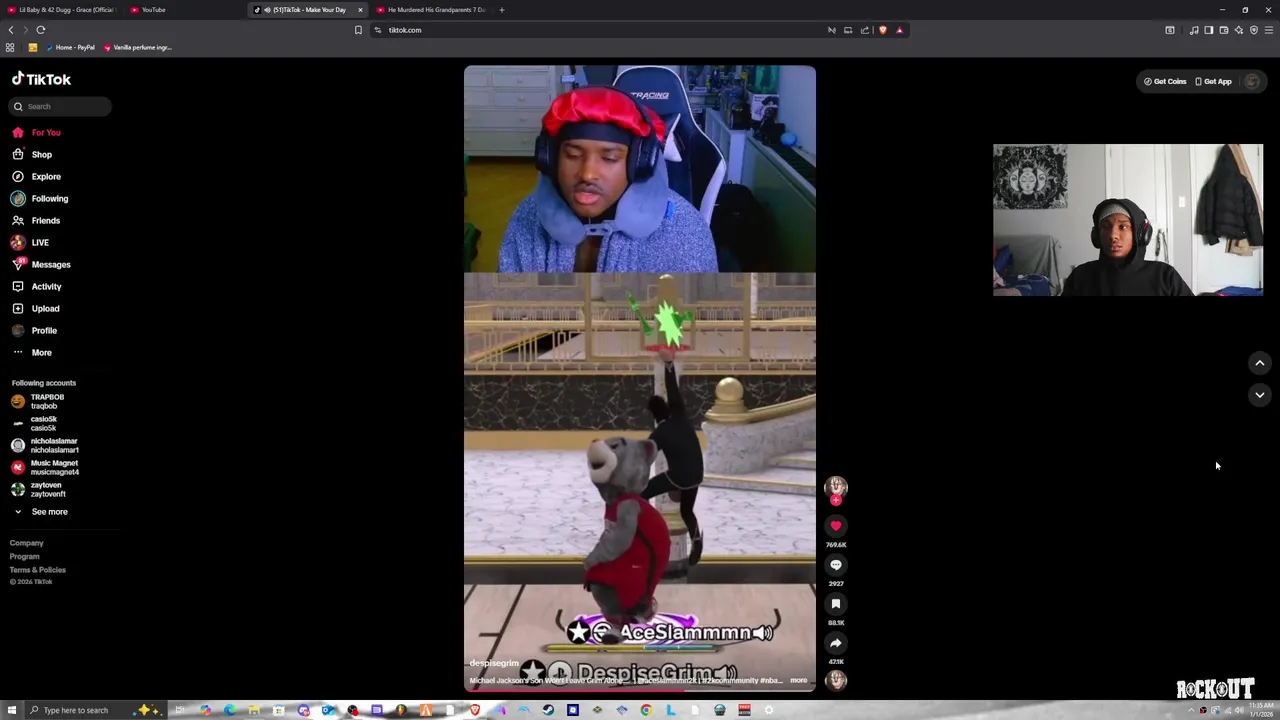Expand the video caption with more
1280x720 pixels.
coord(799,680)
